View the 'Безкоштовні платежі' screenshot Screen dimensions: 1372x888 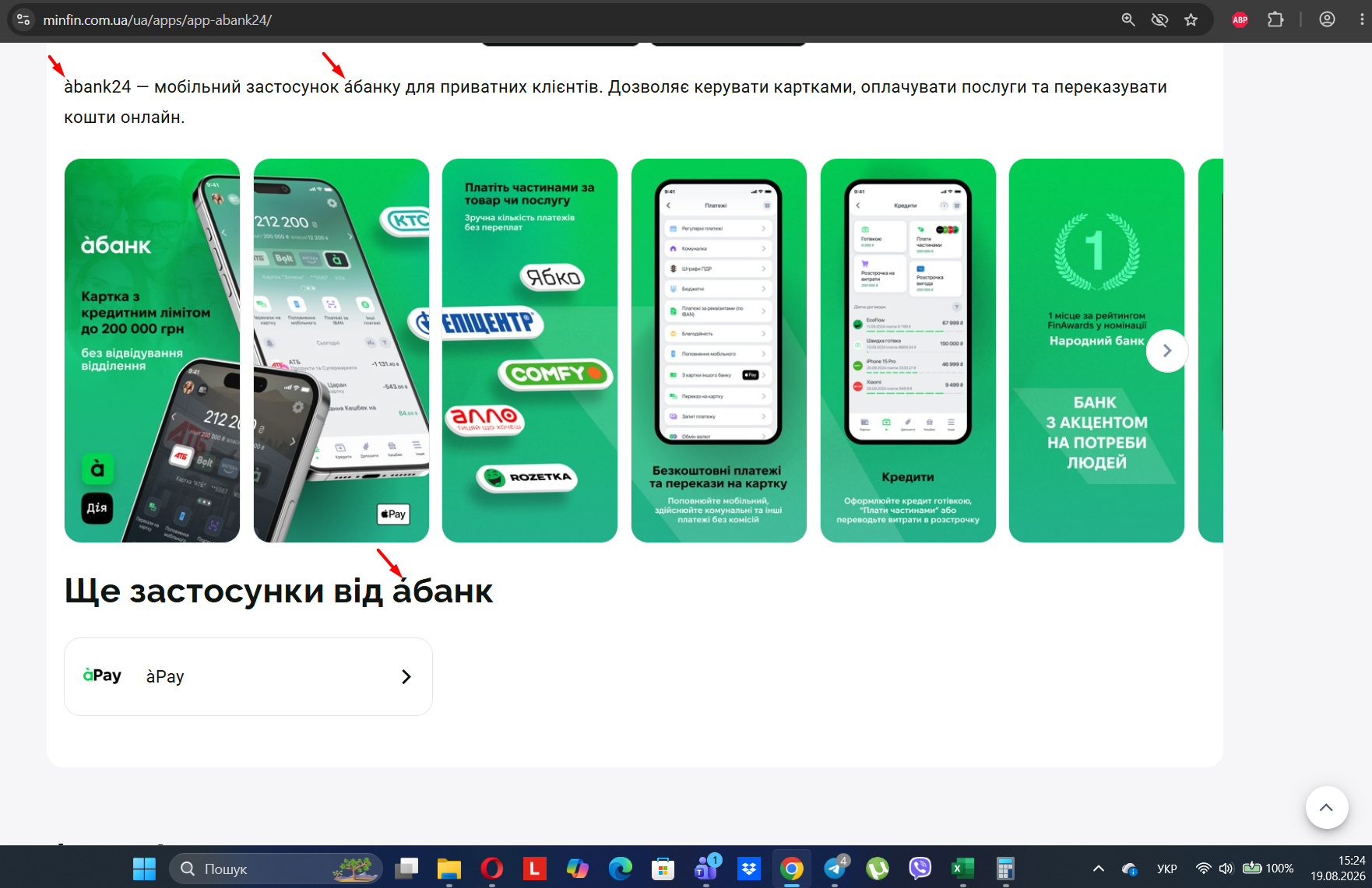point(719,350)
